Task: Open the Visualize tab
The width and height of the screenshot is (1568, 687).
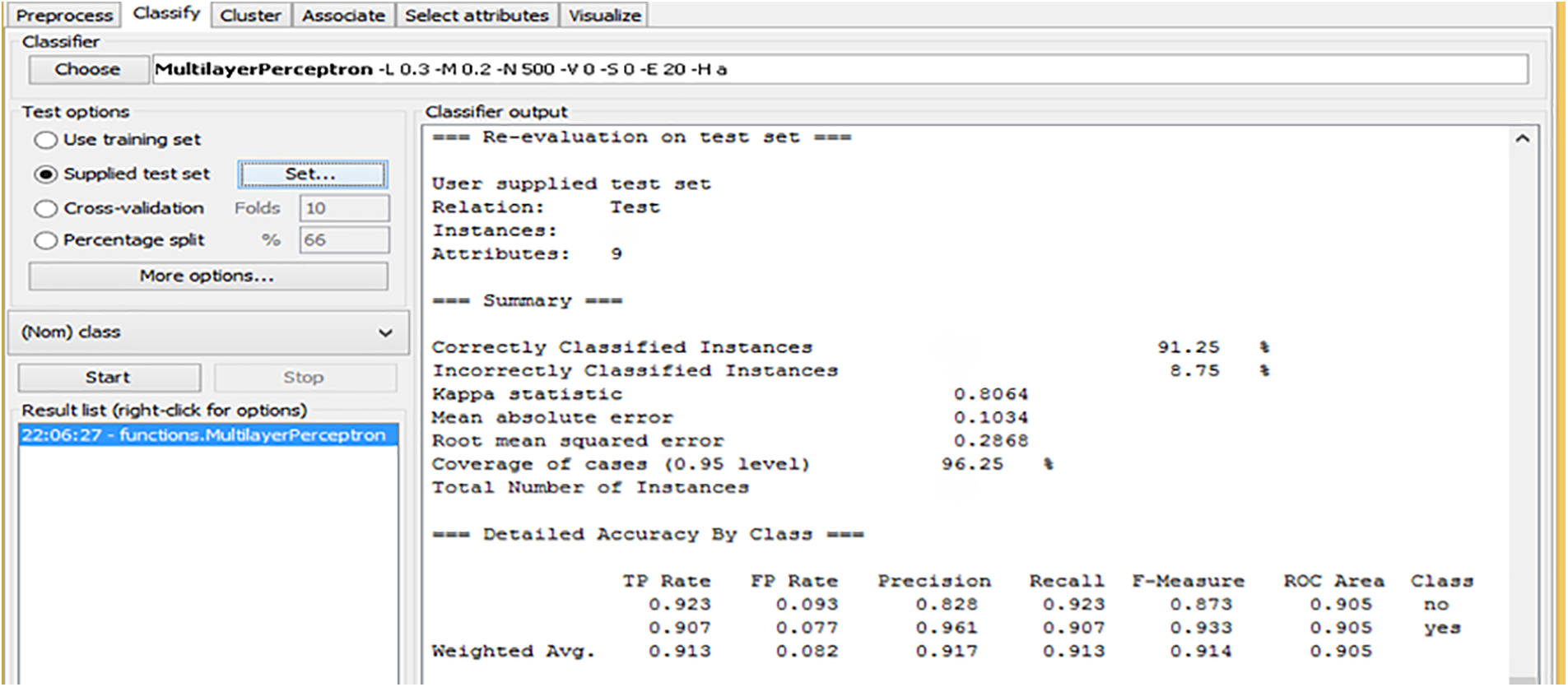Action: coord(604,16)
